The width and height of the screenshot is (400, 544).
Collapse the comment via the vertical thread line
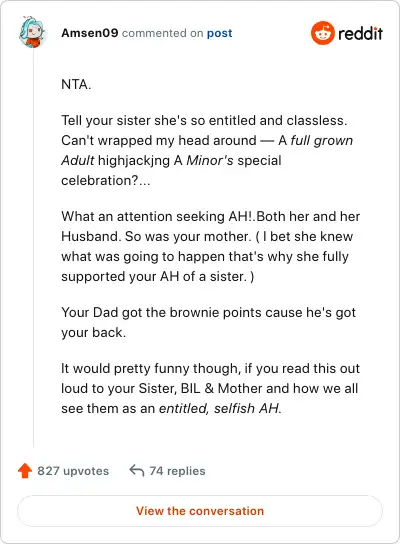[33, 248]
